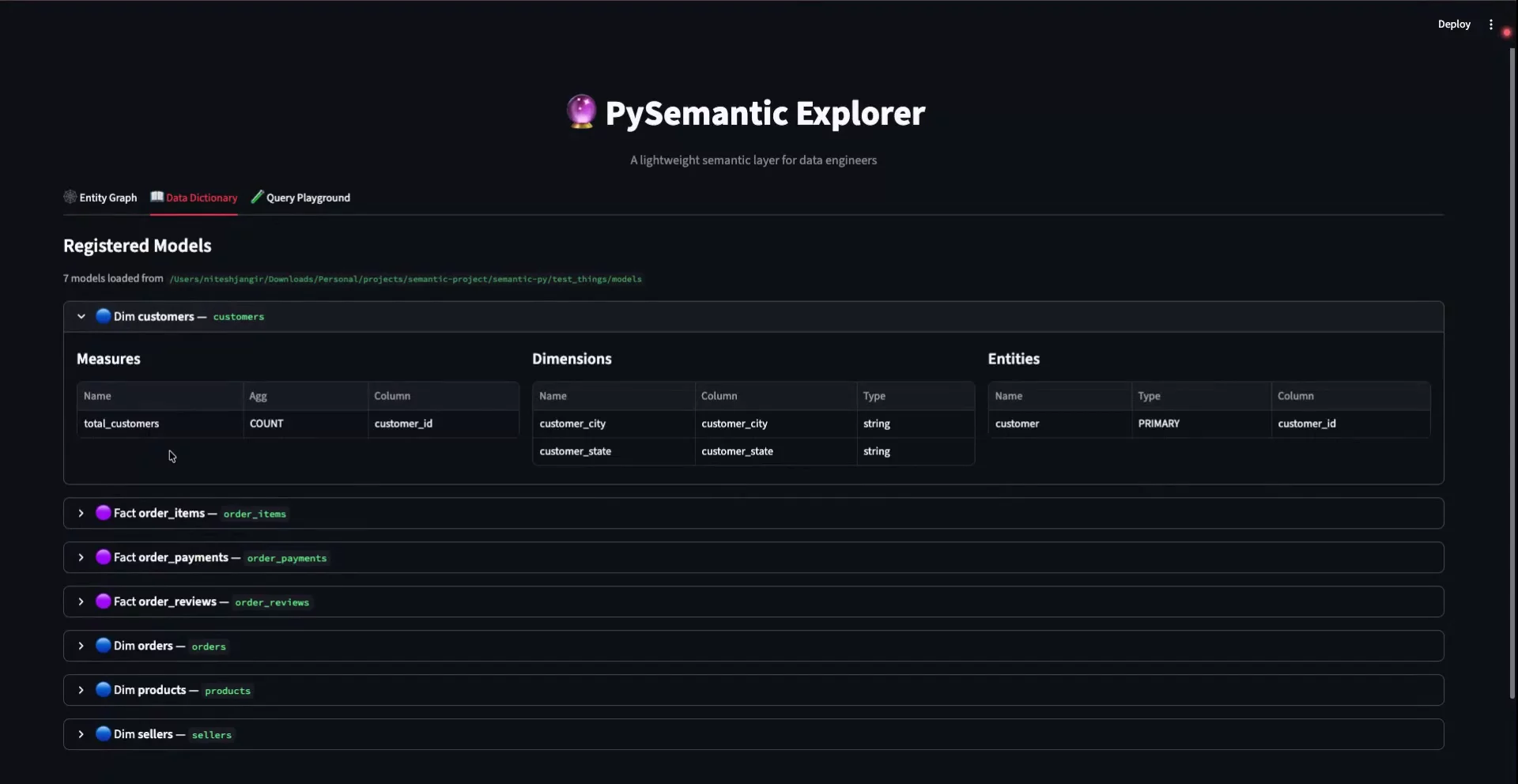
Task: Select customer_city in Dimensions Column column
Action: 776,424
